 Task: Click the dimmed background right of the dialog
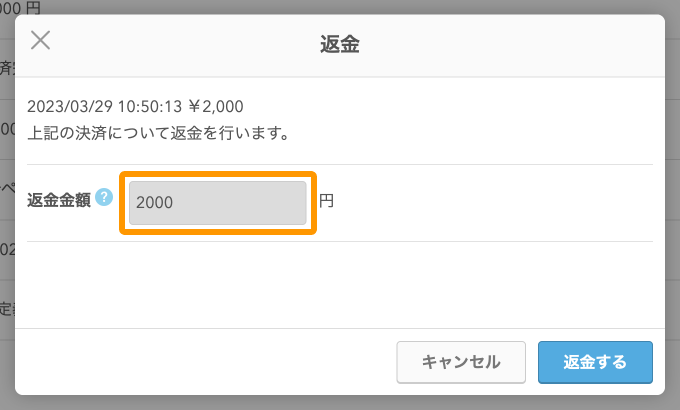tap(672, 200)
